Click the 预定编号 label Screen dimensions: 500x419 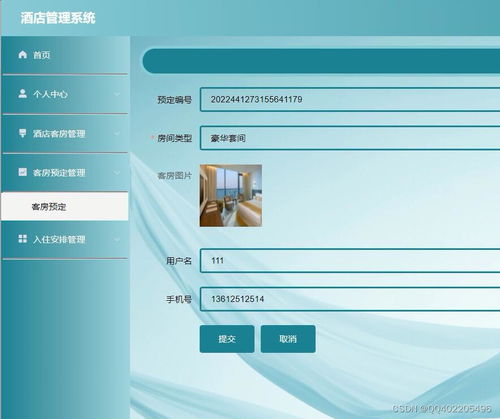(175, 100)
